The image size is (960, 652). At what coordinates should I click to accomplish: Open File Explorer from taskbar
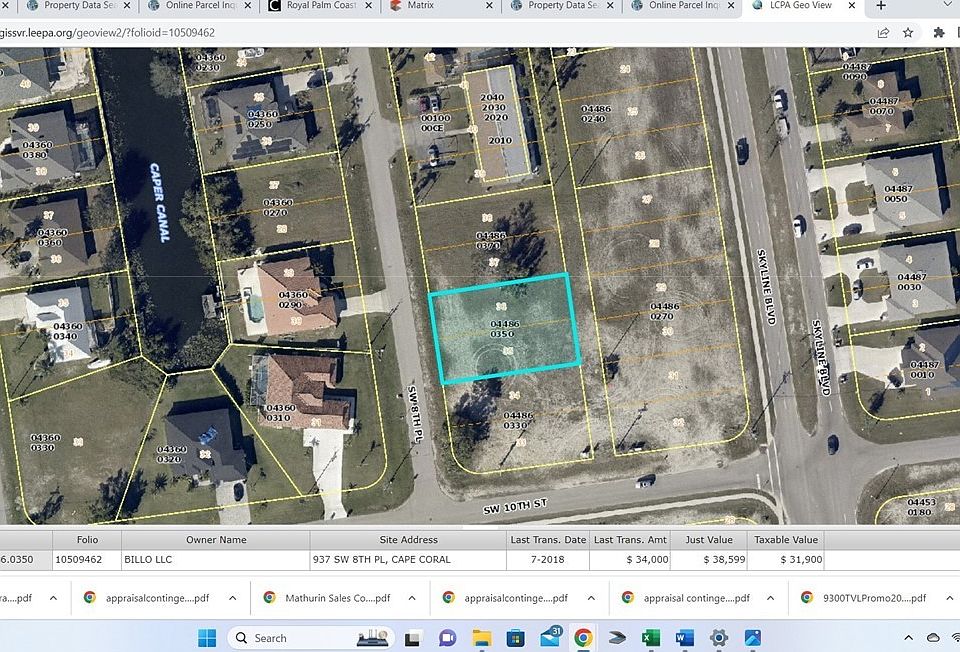[x=482, y=638]
